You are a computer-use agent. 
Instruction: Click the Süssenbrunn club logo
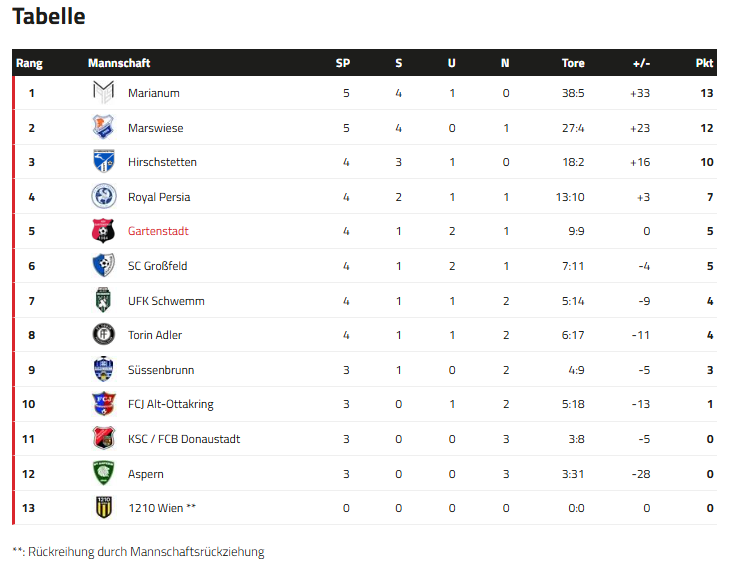point(104,370)
